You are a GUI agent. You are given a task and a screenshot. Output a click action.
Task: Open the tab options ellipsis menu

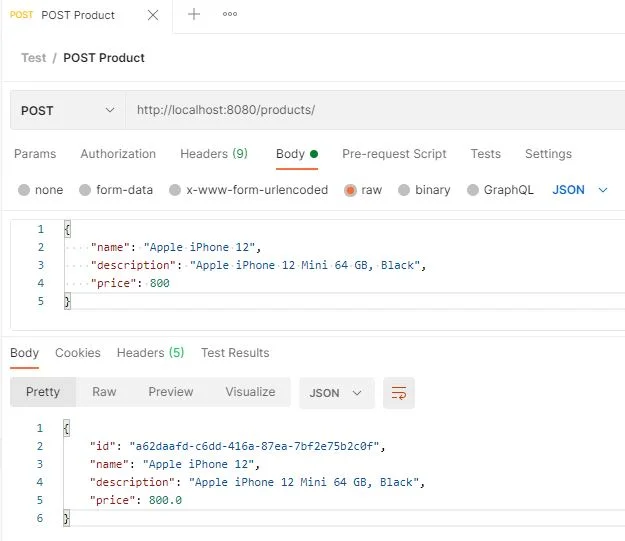(x=230, y=14)
